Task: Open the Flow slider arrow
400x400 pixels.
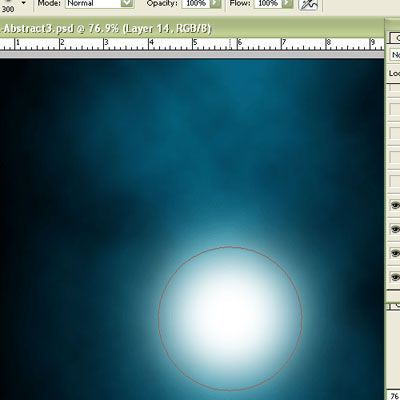Action: point(288,3)
